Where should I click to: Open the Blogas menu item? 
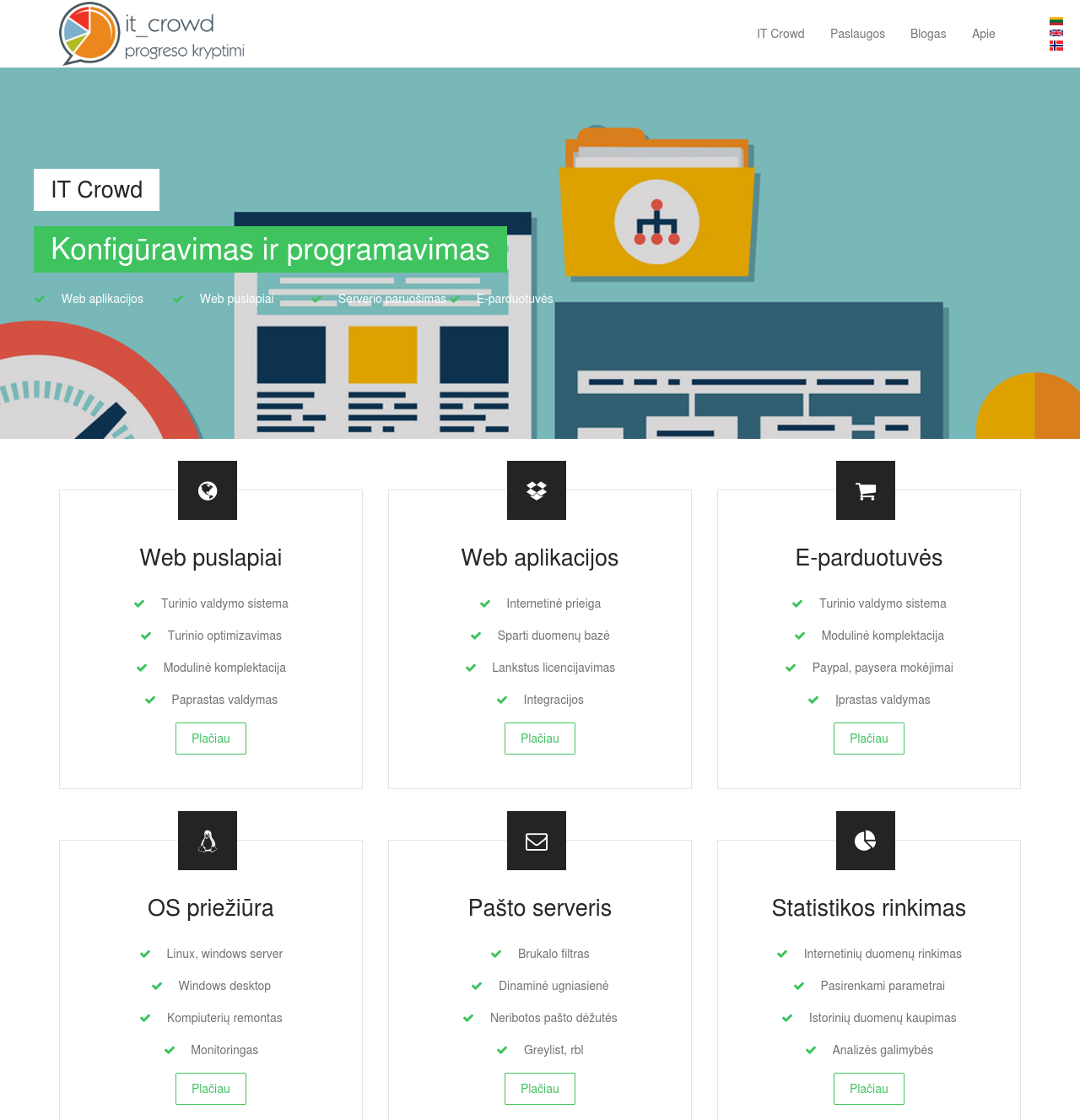click(928, 34)
